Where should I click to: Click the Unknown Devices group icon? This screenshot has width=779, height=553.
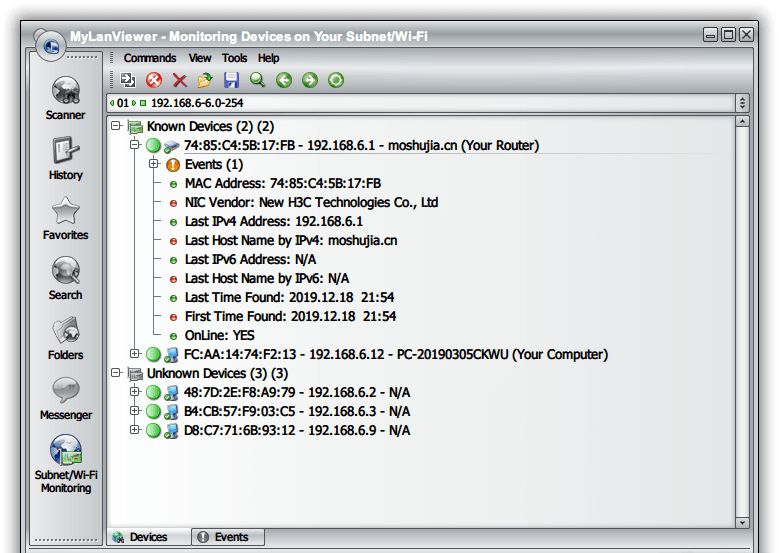point(135,374)
